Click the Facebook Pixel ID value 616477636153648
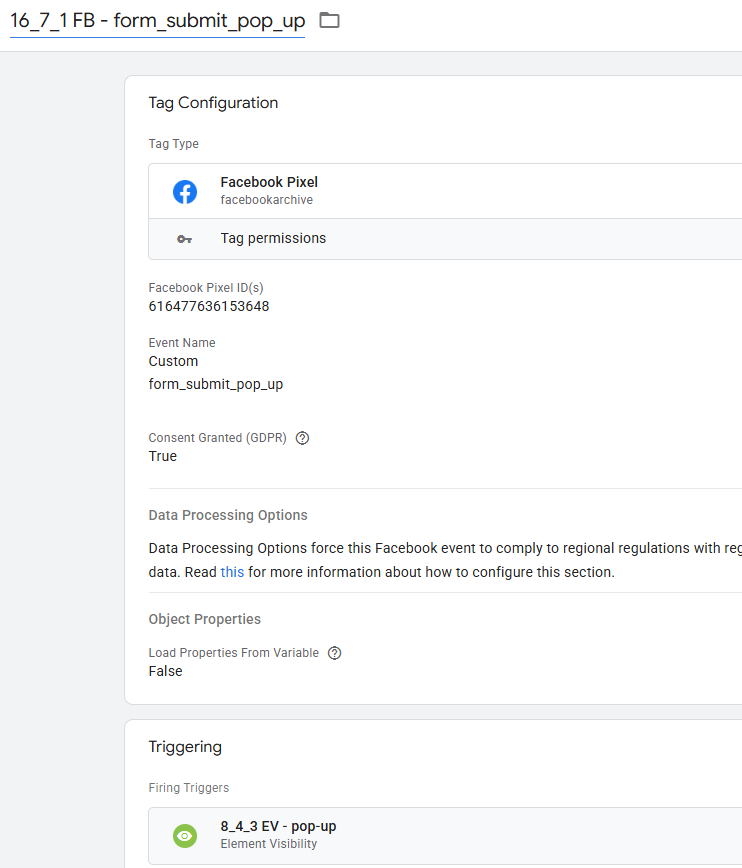Screen dimensions: 742x868 tap(209, 307)
